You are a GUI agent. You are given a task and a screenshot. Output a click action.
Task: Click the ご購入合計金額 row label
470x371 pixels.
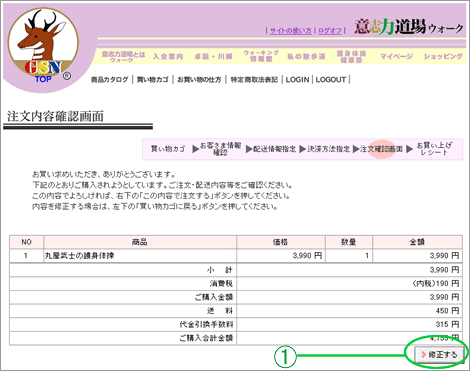click(206, 338)
